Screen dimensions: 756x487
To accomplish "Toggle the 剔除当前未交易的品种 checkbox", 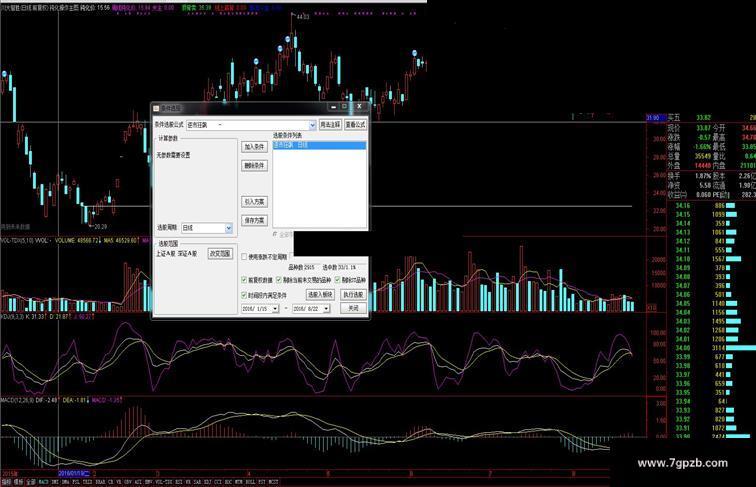I will click(x=279, y=280).
